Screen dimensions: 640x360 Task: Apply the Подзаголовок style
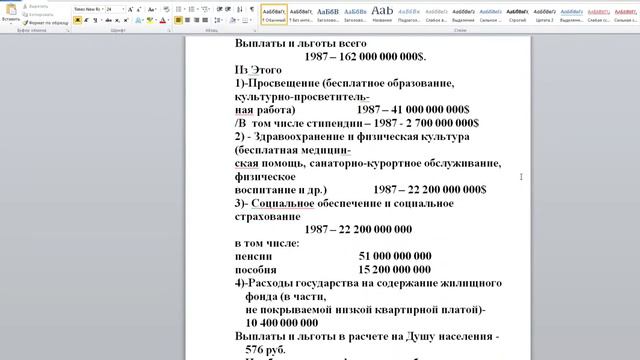[x=409, y=14]
